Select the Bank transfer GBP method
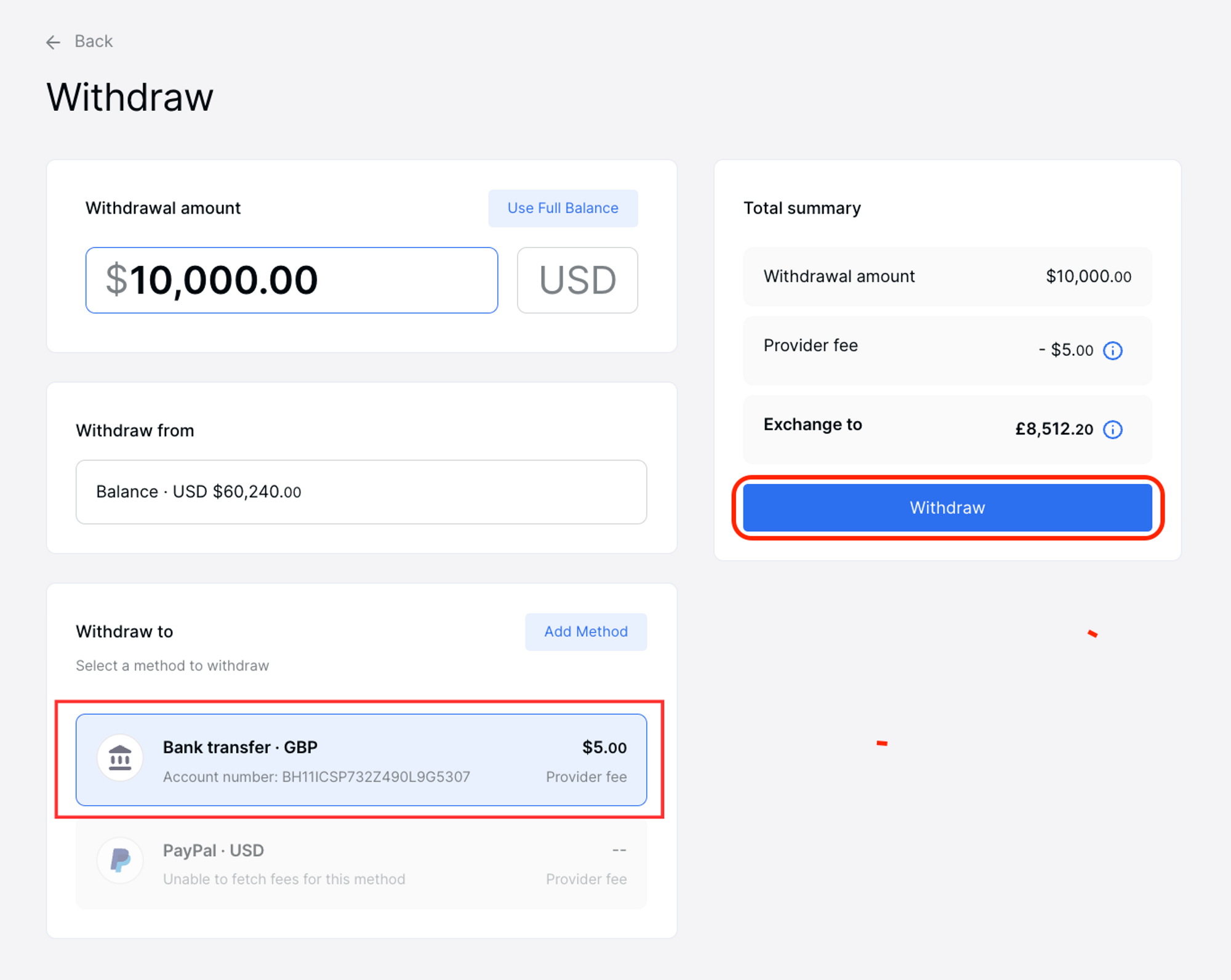 [361, 760]
